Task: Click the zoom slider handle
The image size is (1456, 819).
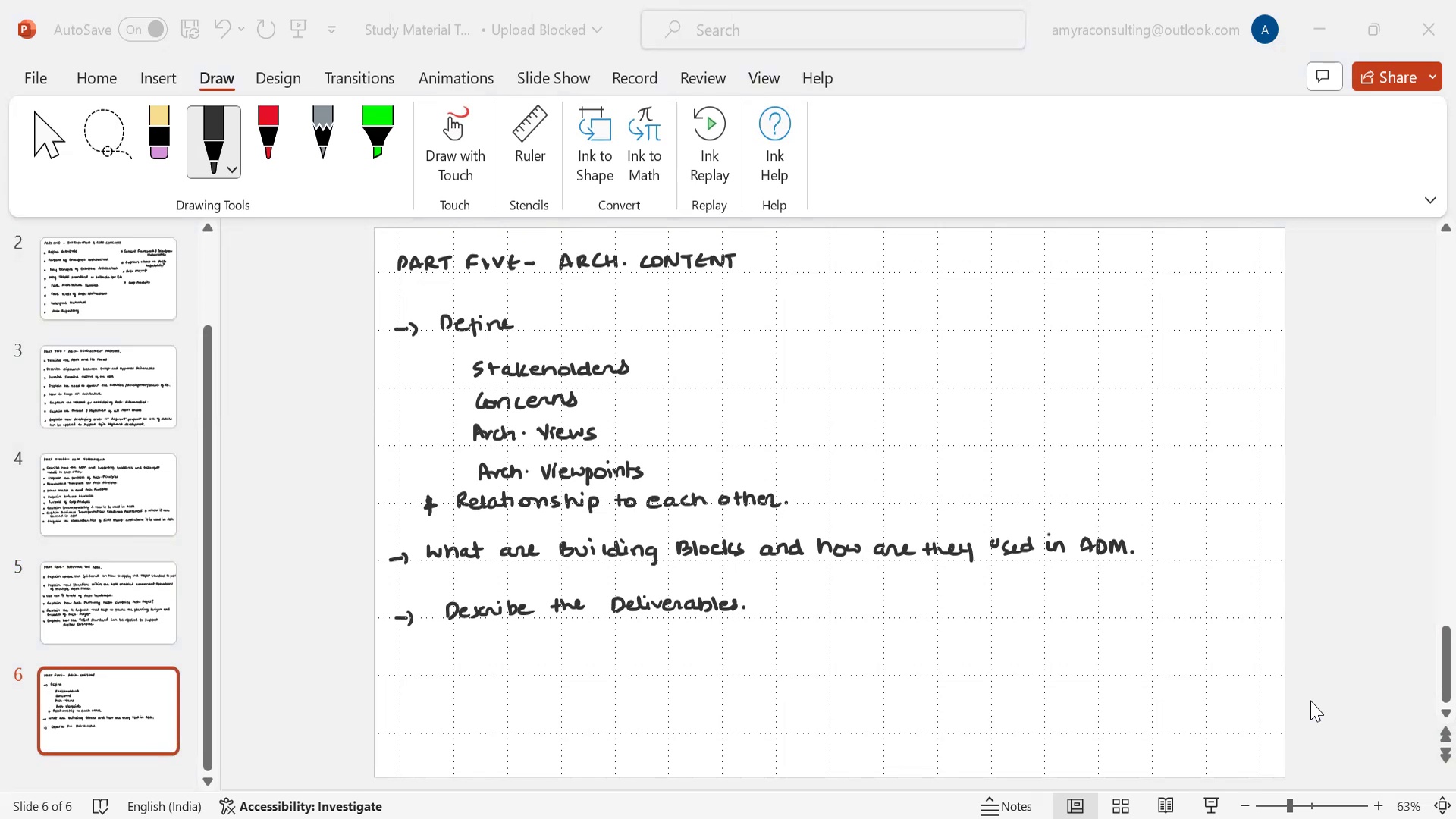Action: (1289, 806)
